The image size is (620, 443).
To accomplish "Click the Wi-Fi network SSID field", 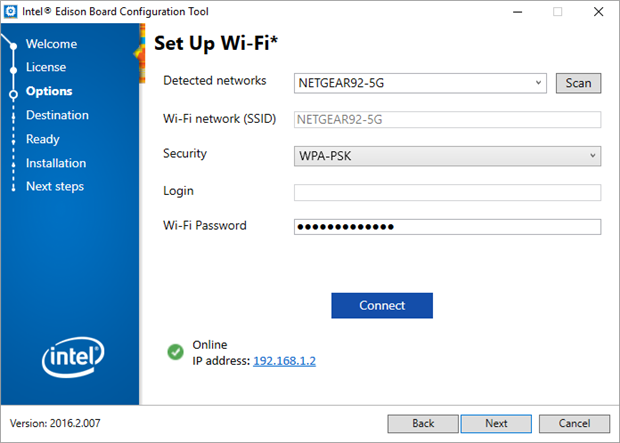I will (x=447, y=120).
